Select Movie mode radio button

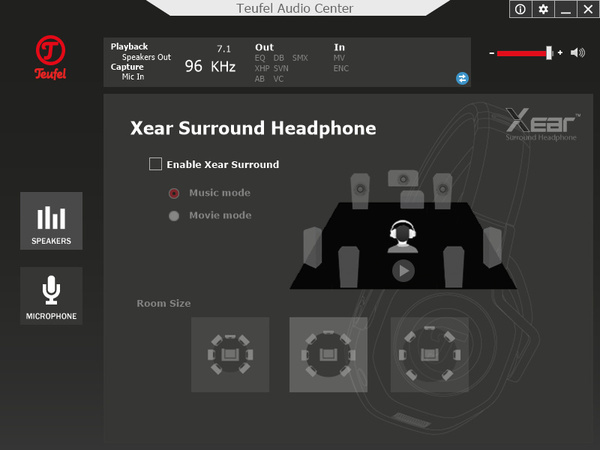pyautogui.click(x=174, y=216)
